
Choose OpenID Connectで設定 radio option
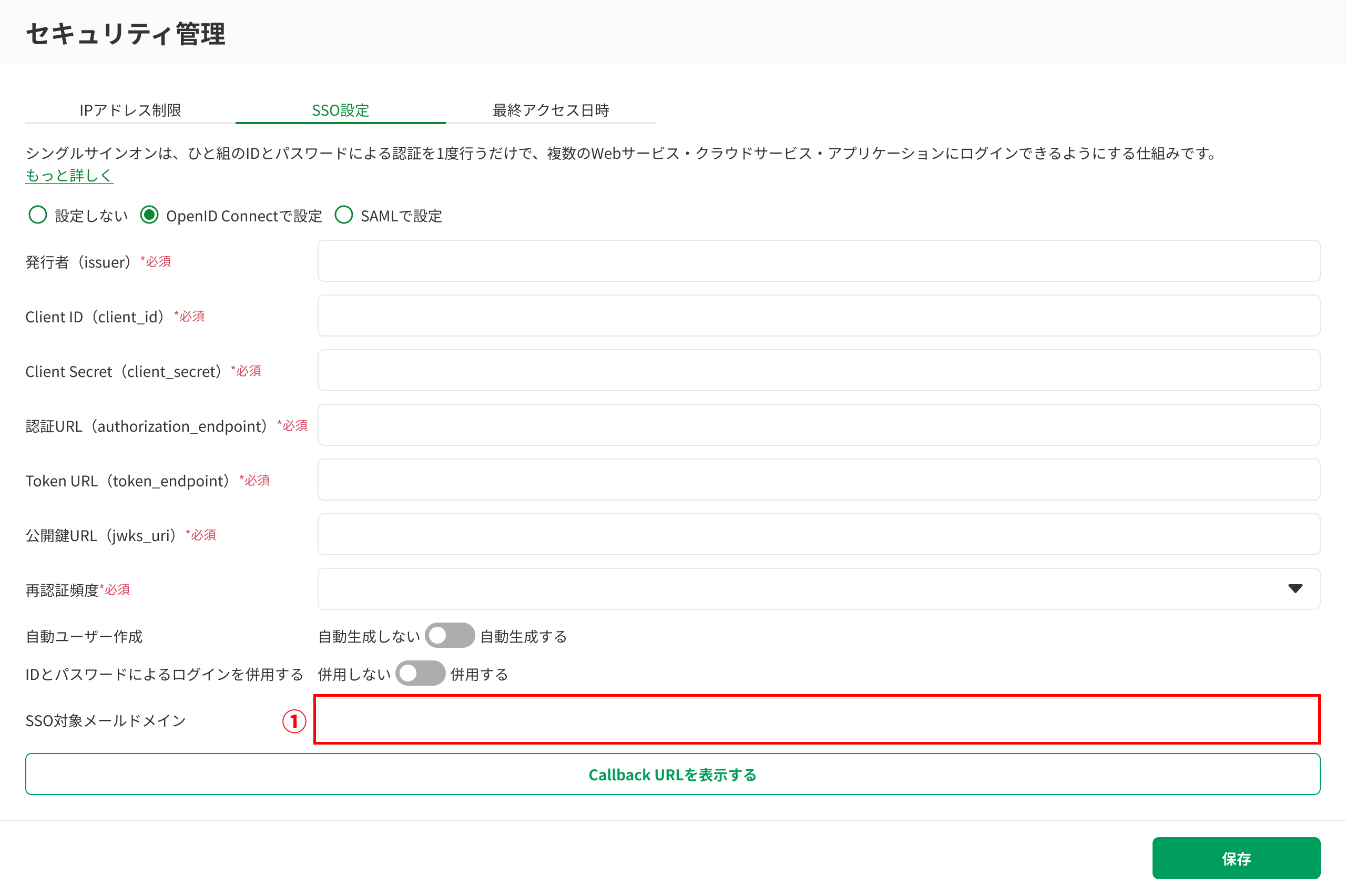[150, 215]
